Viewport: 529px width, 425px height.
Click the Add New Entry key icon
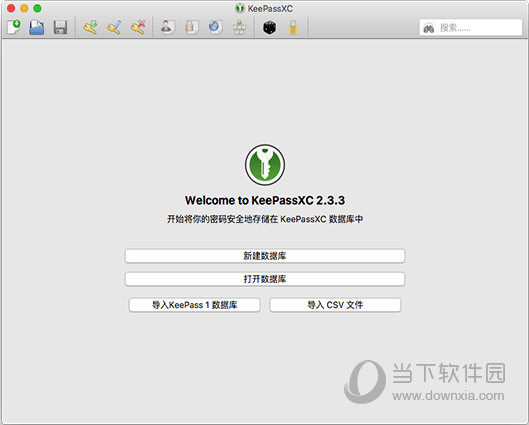click(90, 27)
